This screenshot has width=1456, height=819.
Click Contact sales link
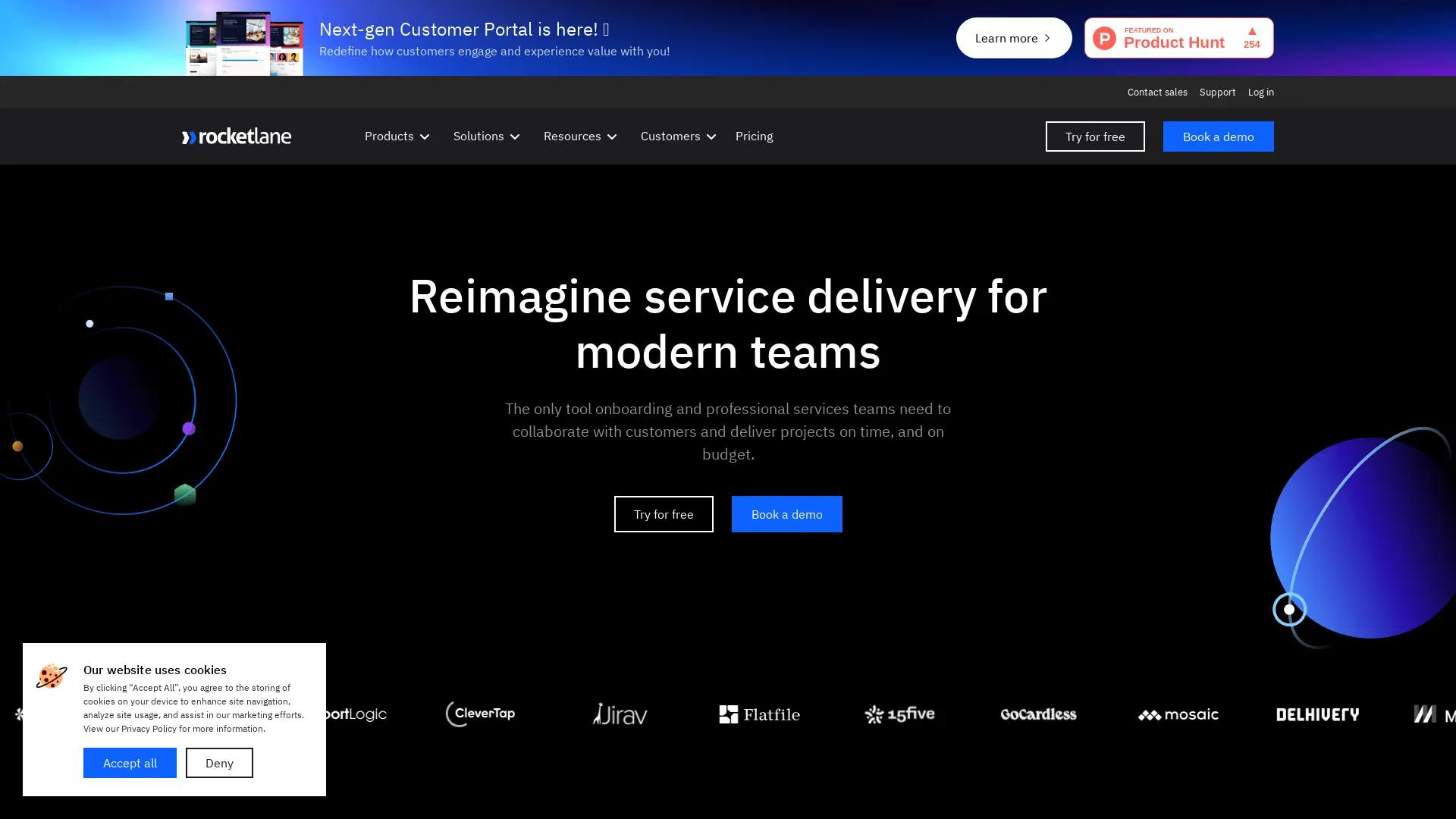tap(1156, 92)
